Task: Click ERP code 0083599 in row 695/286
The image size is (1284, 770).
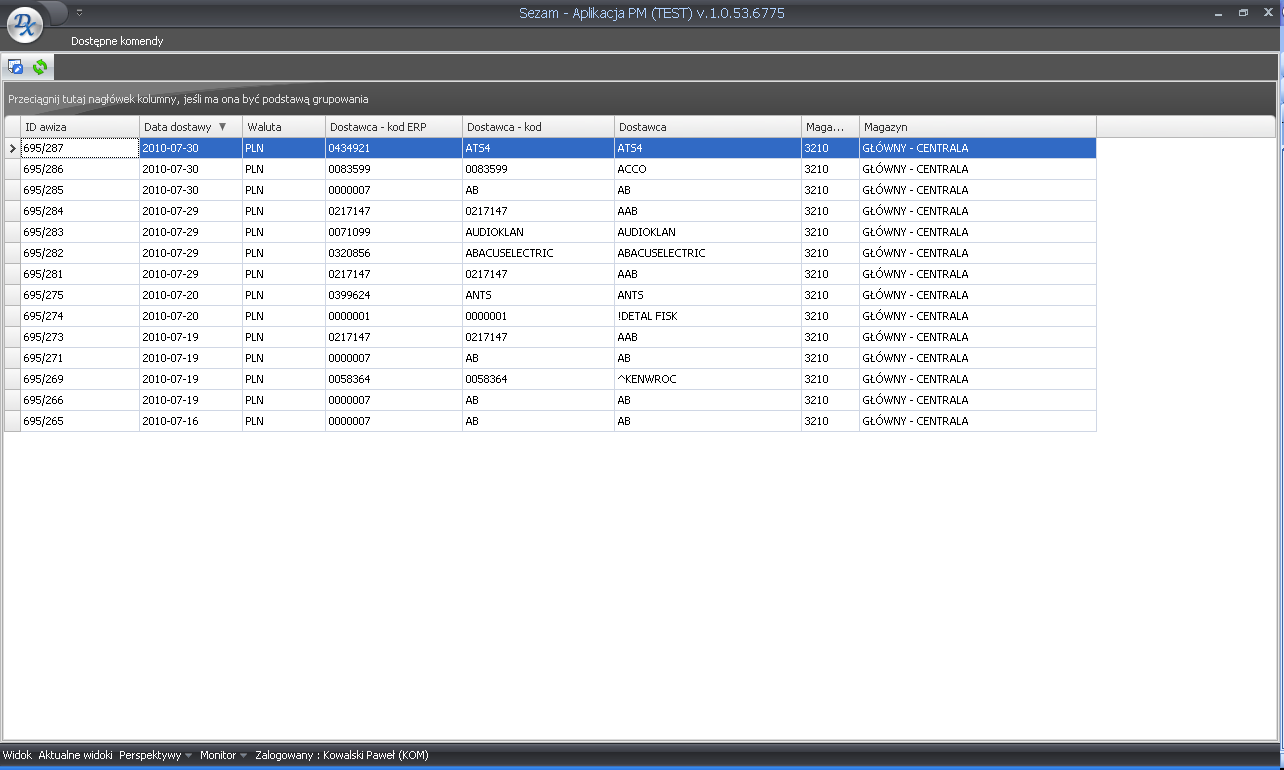Action: point(394,169)
